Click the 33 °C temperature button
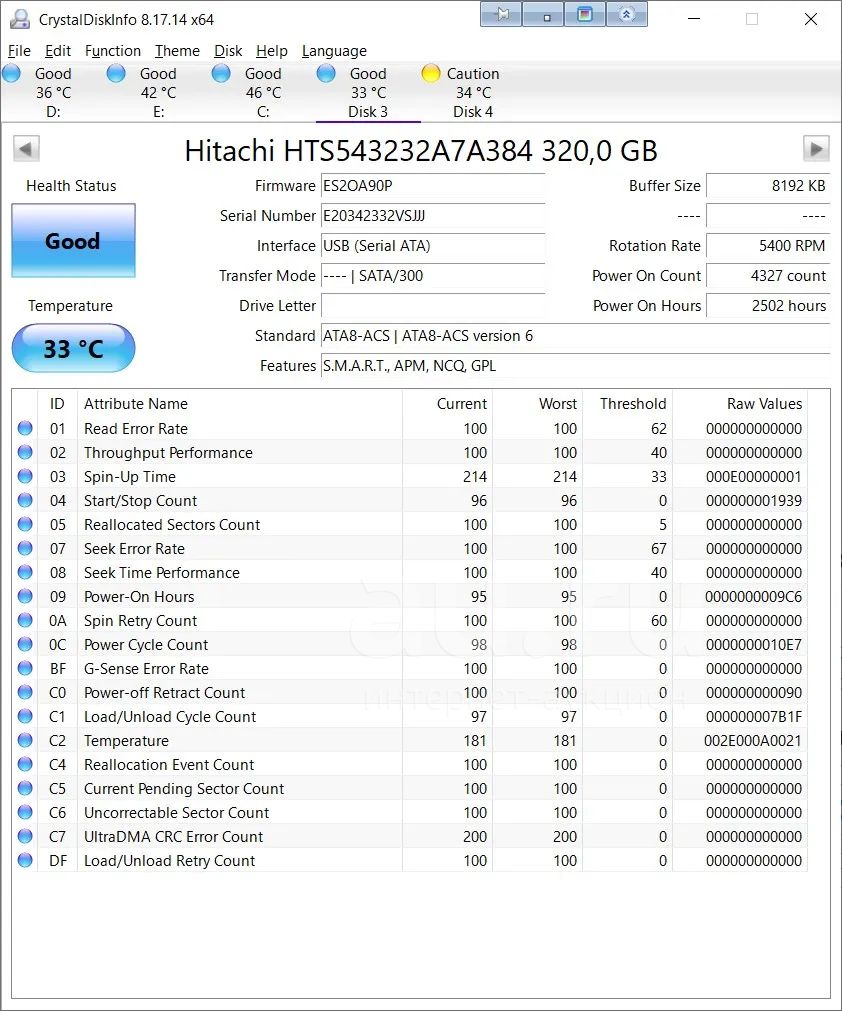The width and height of the screenshot is (842, 1011). (x=73, y=348)
